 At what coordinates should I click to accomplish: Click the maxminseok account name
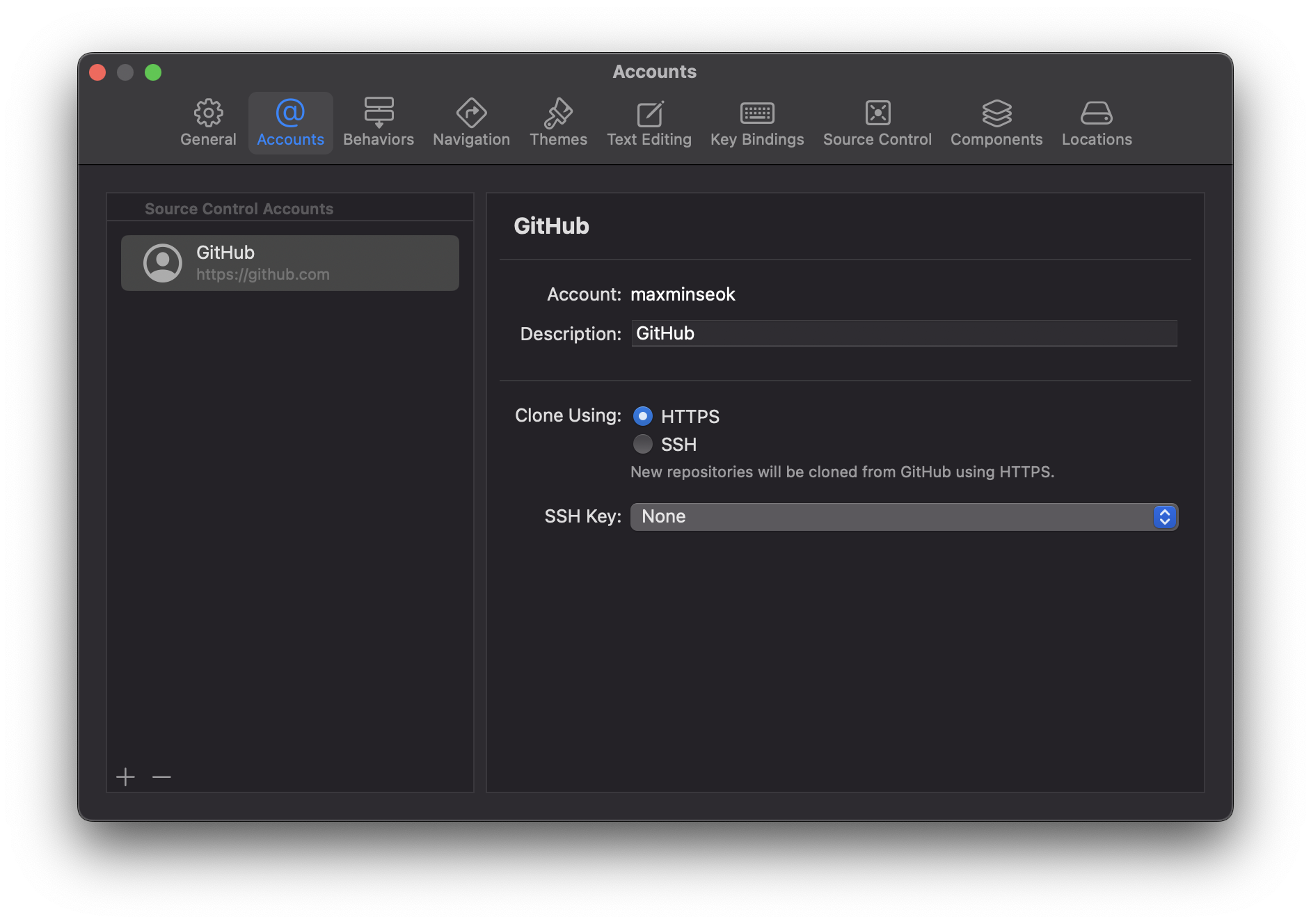pos(683,294)
